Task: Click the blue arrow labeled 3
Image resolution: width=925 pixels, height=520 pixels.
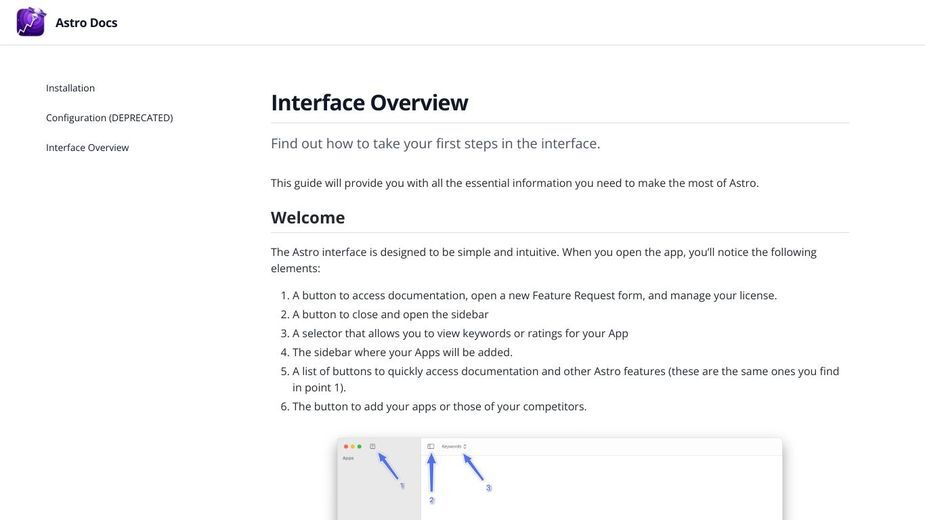Action: [473, 467]
